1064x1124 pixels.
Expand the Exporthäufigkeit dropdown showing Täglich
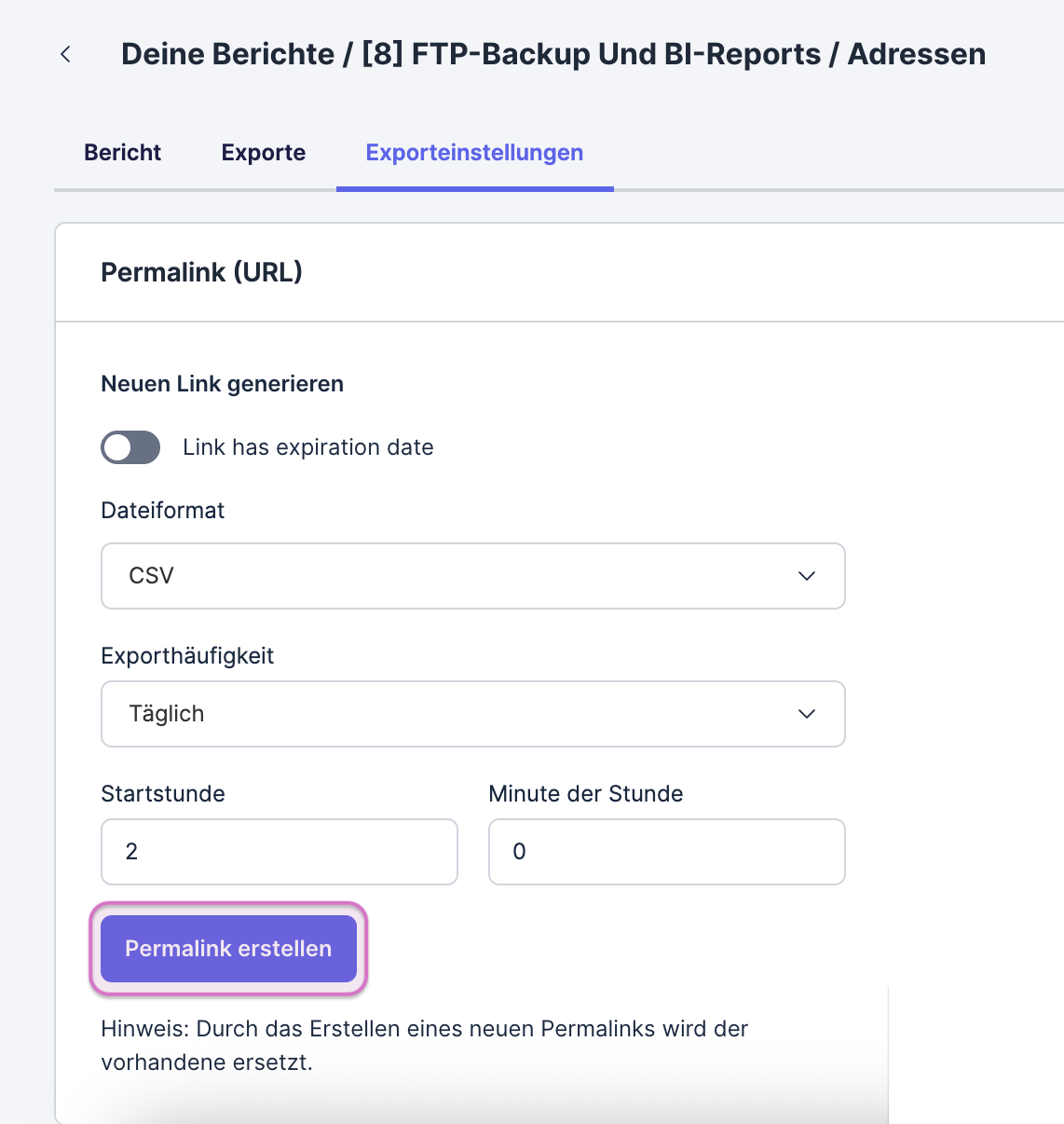coord(472,714)
